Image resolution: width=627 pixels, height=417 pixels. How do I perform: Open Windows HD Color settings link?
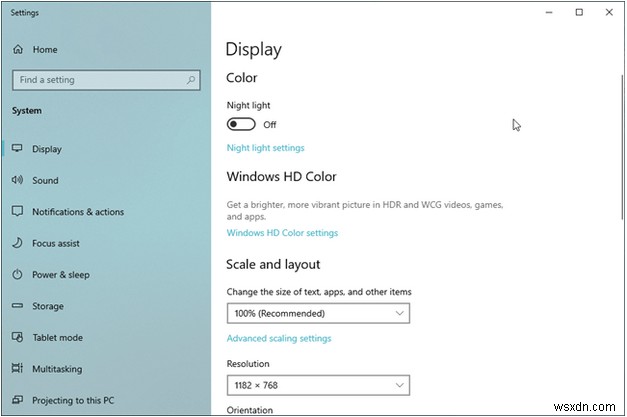(x=282, y=233)
